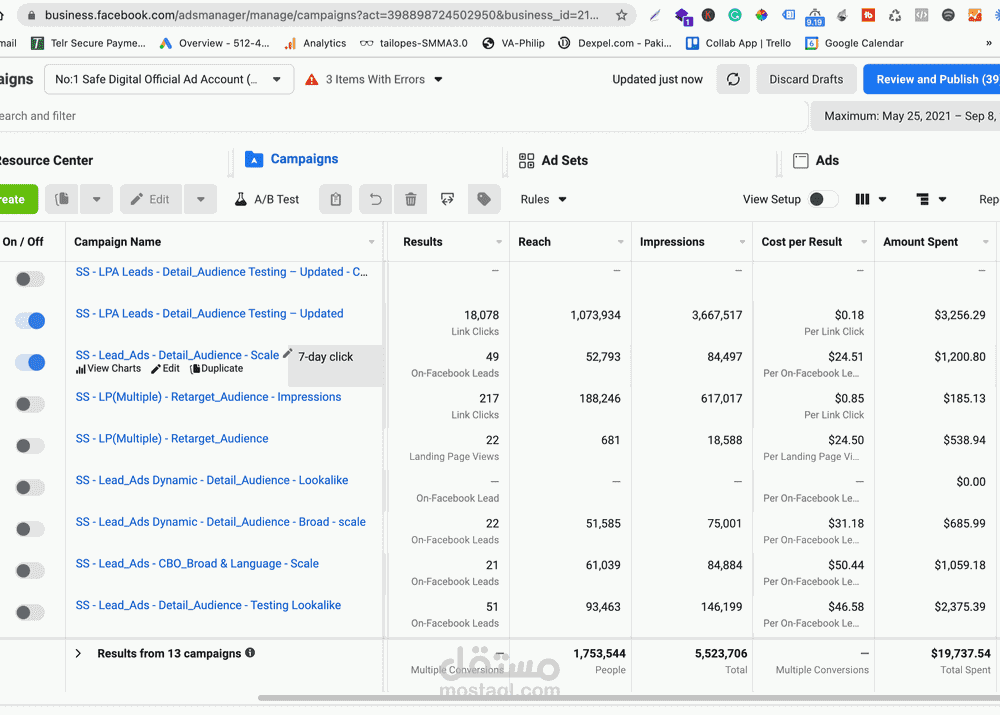Image resolution: width=1000 pixels, height=715 pixels.
Task: Switch to the Ads tab
Action: pos(816,160)
